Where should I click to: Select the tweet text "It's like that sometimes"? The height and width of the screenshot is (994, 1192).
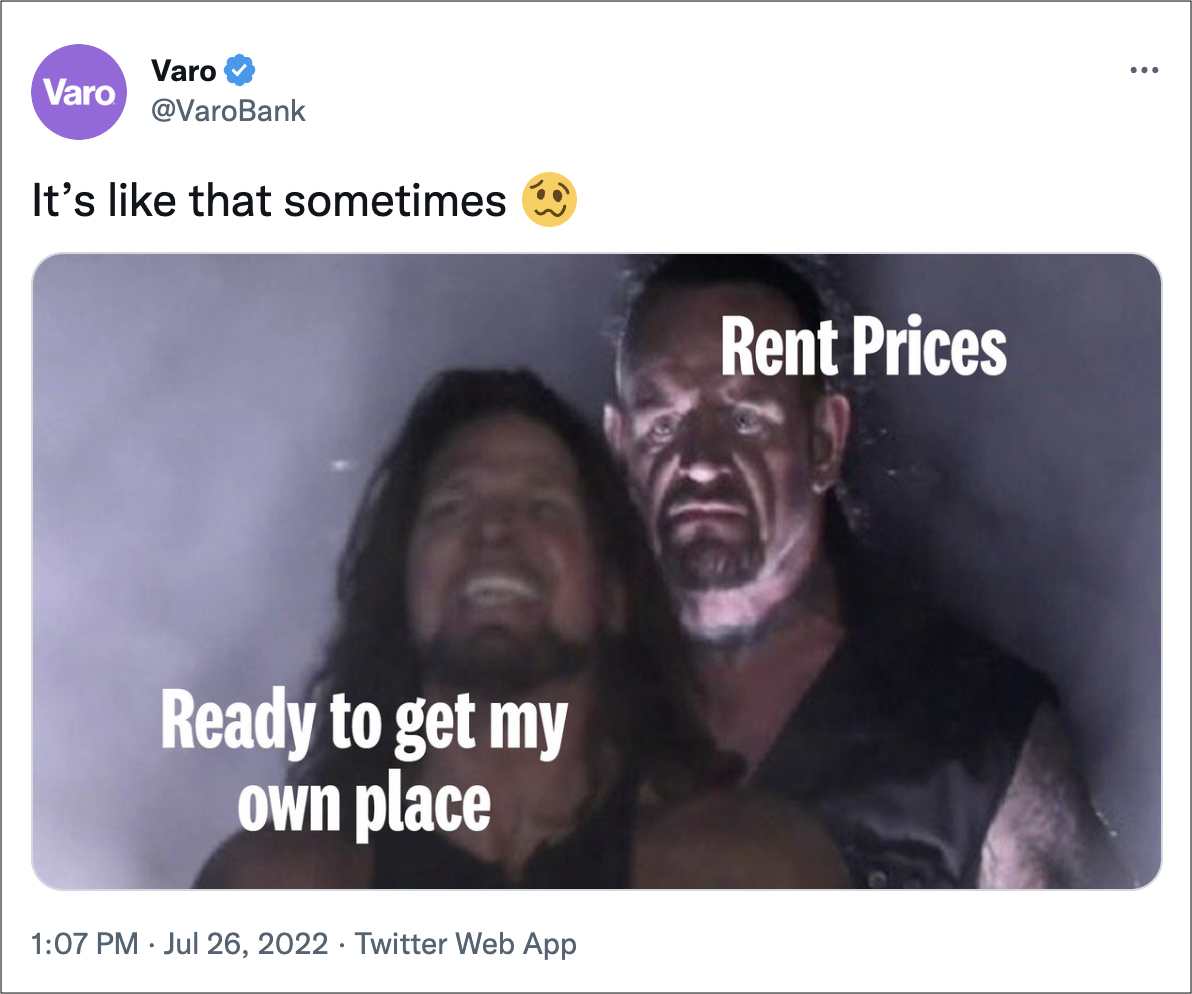click(268, 201)
